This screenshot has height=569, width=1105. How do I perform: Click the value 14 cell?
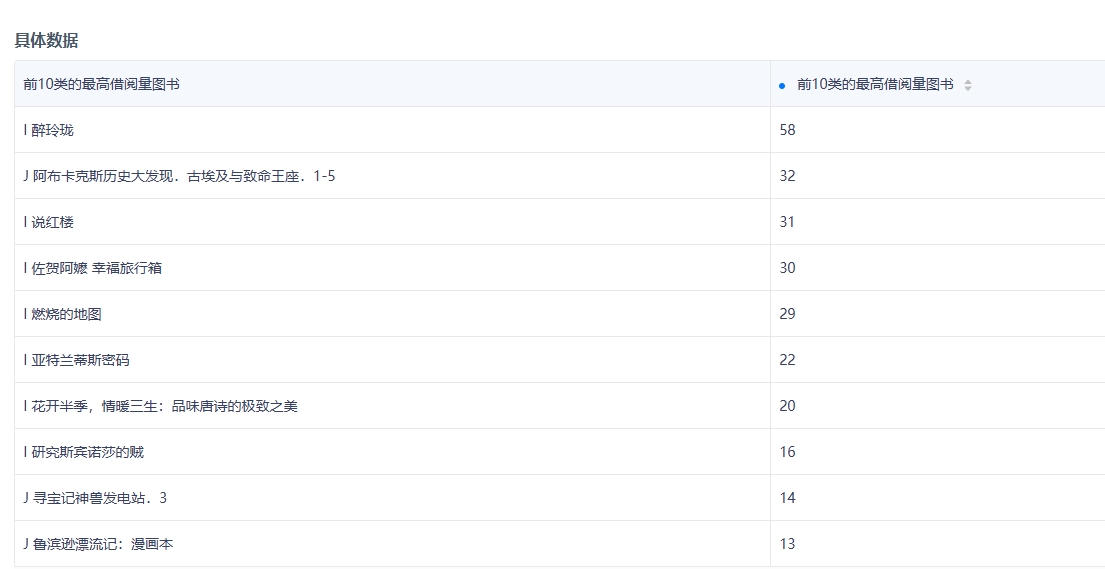coord(937,498)
